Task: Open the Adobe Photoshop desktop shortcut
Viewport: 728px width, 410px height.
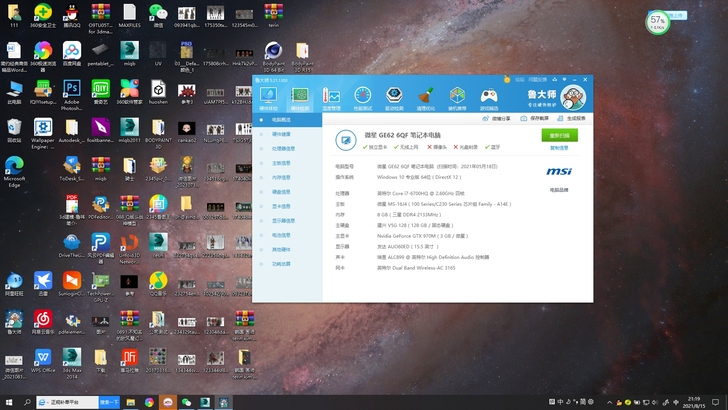Action: [72, 95]
